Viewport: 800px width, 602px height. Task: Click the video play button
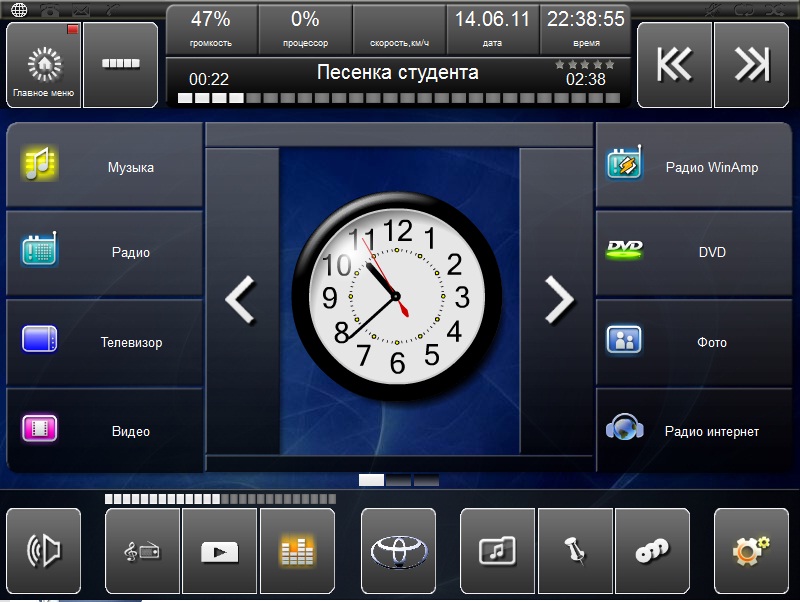(219, 550)
